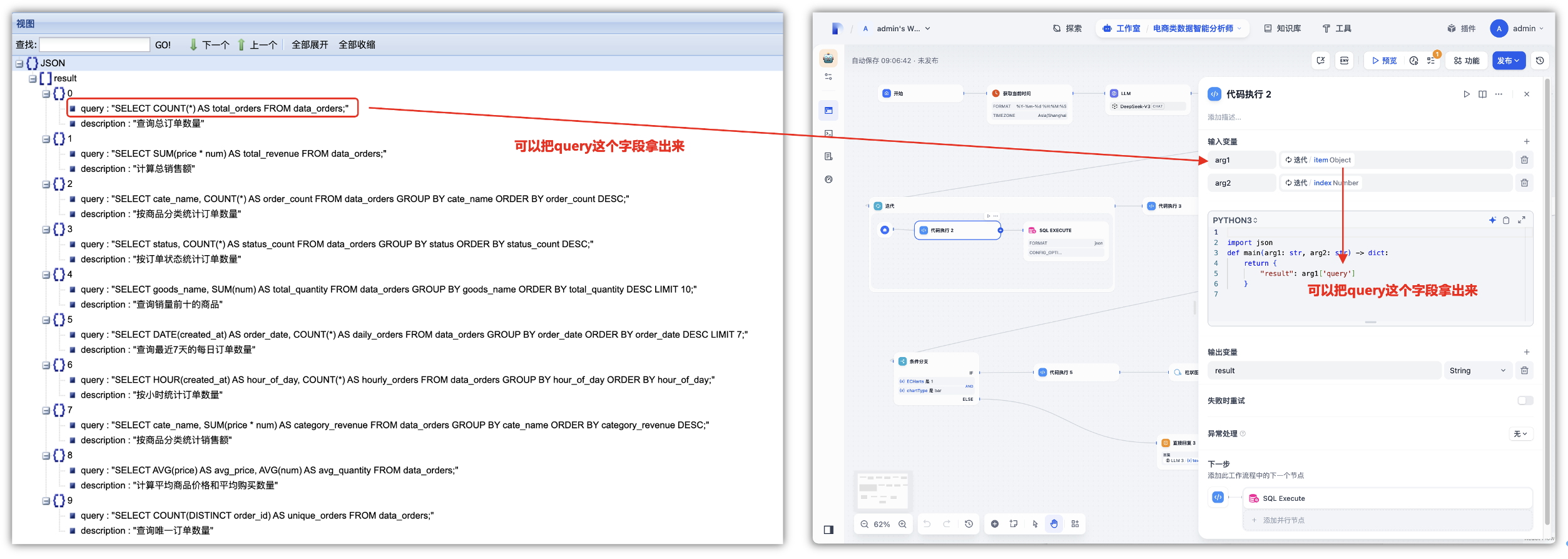
Task: Click 添加并行节点 to add parallel node
Action: point(1387,520)
